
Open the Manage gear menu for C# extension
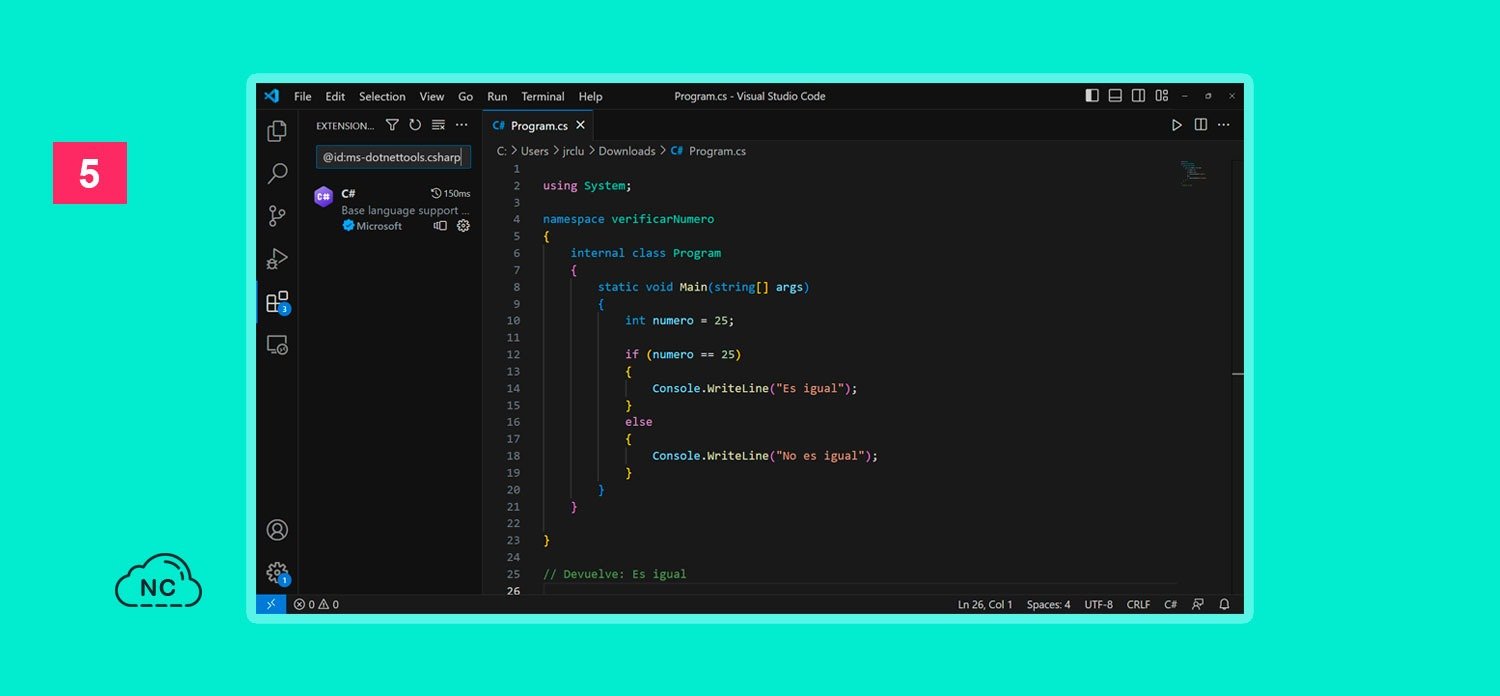tap(463, 226)
